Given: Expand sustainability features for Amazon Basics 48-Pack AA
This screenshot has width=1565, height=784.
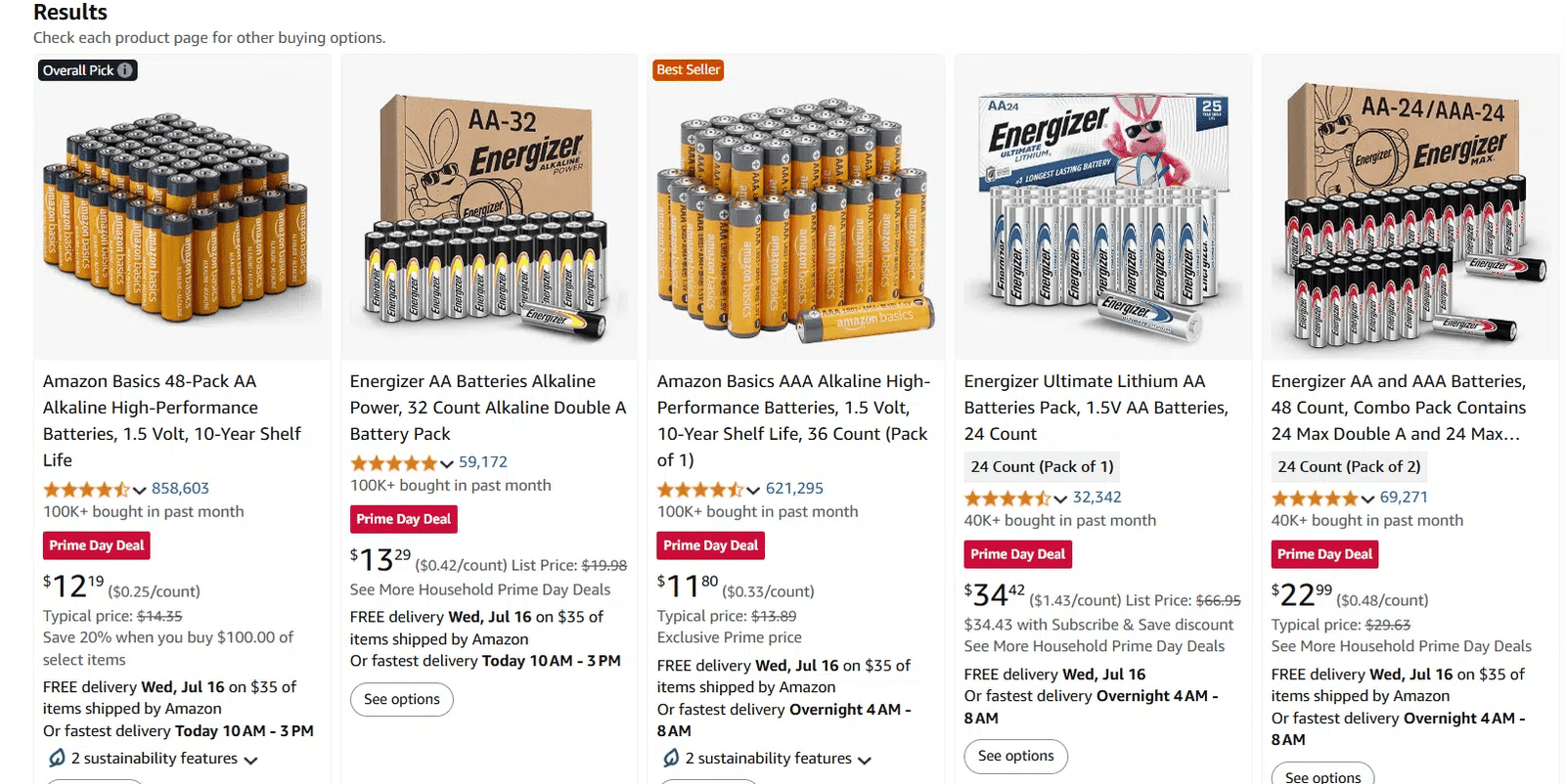Looking at the screenshot, I should 250,760.
